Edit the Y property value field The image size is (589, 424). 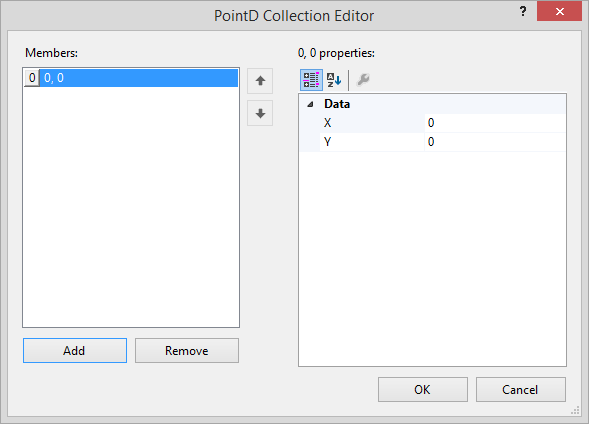[495, 142]
